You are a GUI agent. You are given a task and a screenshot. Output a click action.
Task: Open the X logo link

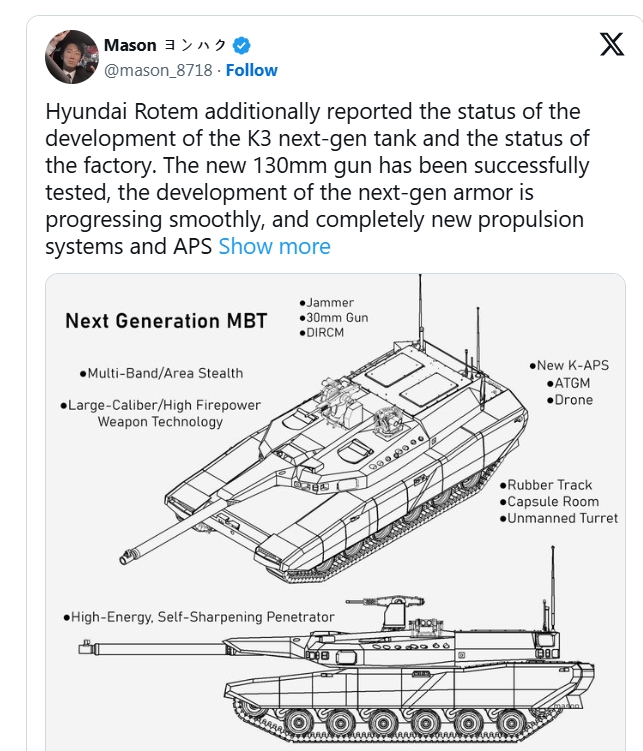[x=611, y=46]
